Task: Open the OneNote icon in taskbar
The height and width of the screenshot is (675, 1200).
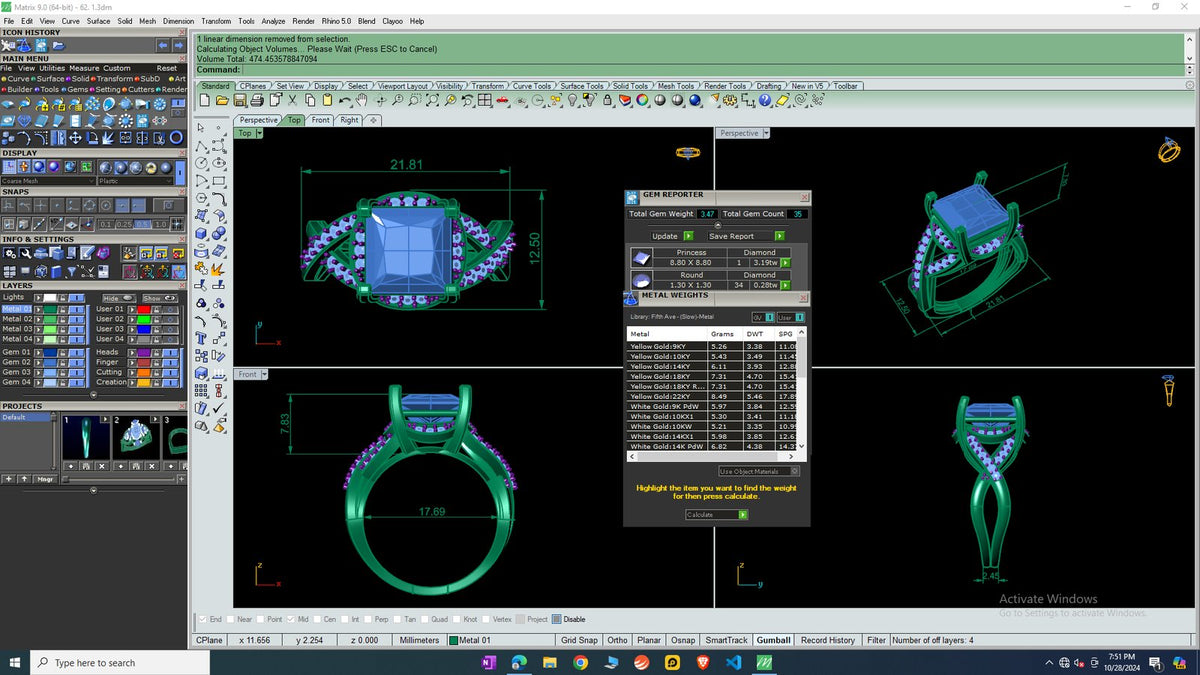Action: 488,662
